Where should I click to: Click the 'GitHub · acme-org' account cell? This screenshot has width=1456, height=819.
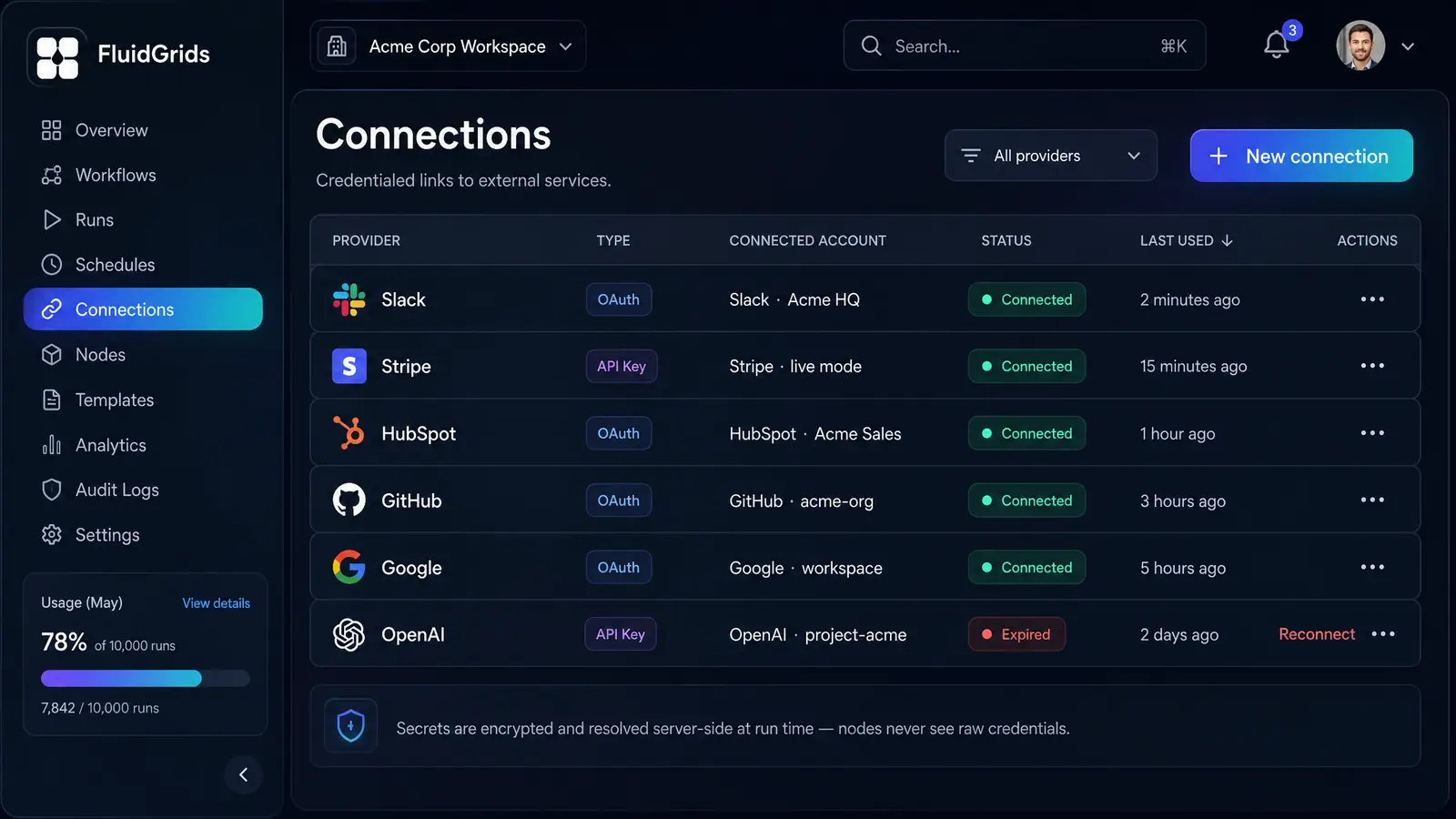pyautogui.click(x=801, y=500)
